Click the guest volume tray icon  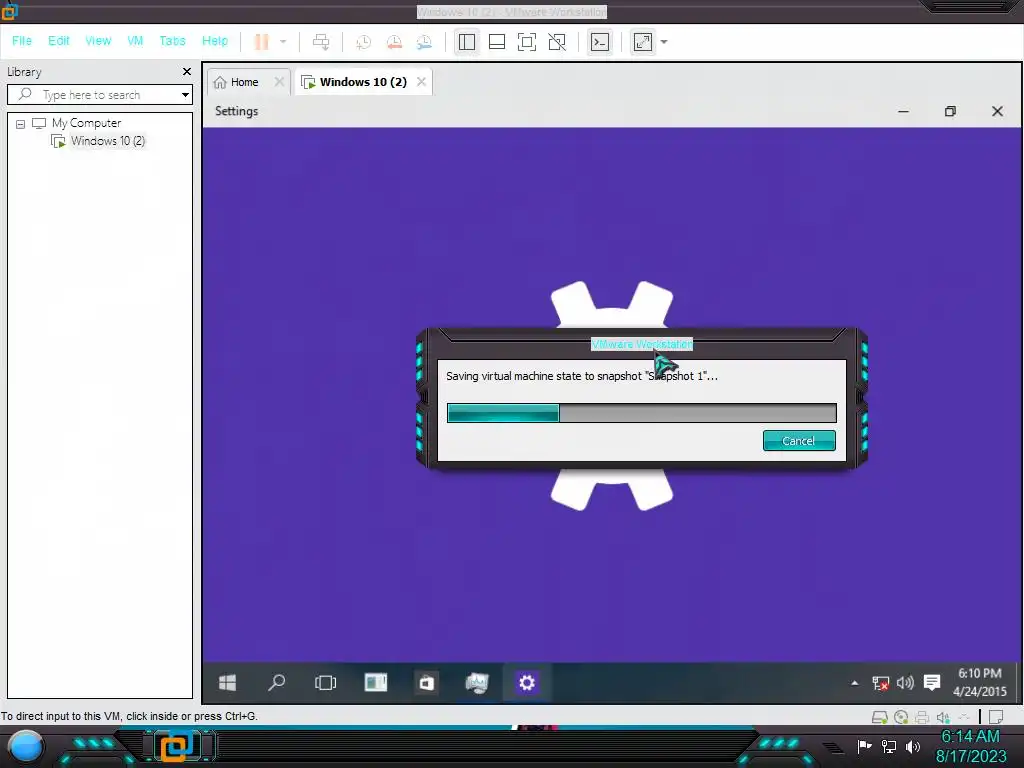pyautogui.click(x=905, y=683)
